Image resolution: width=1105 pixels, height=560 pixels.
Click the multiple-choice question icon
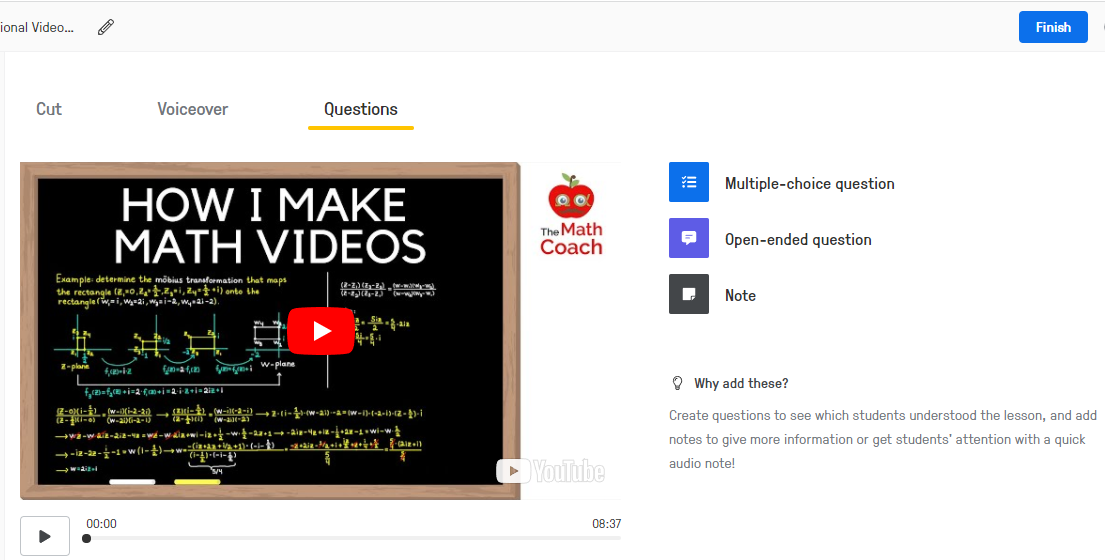tap(689, 182)
